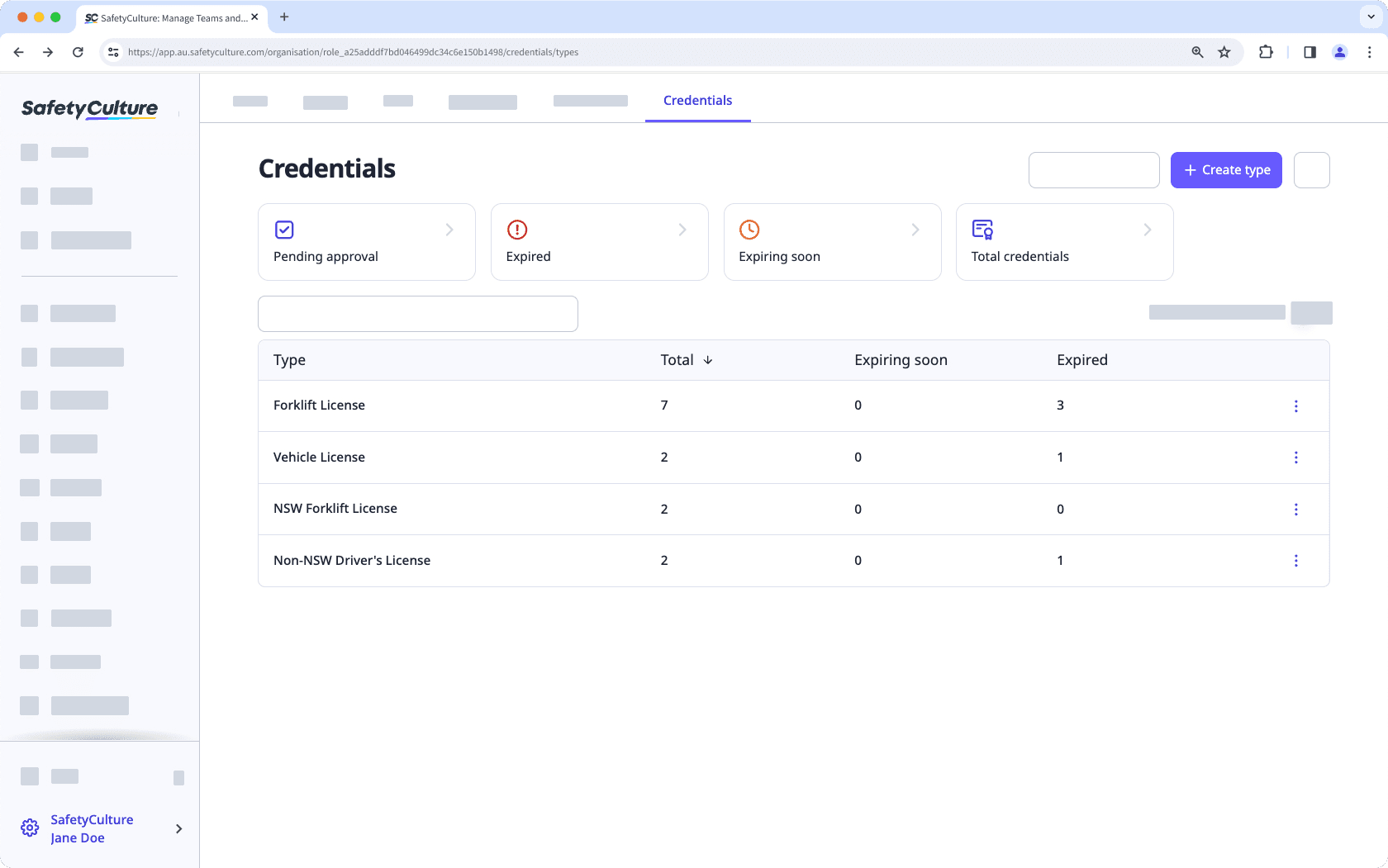Click the SafetyCulture logo in the sidebar
Image resolution: width=1388 pixels, height=868 pixels.
pos(88,108)
